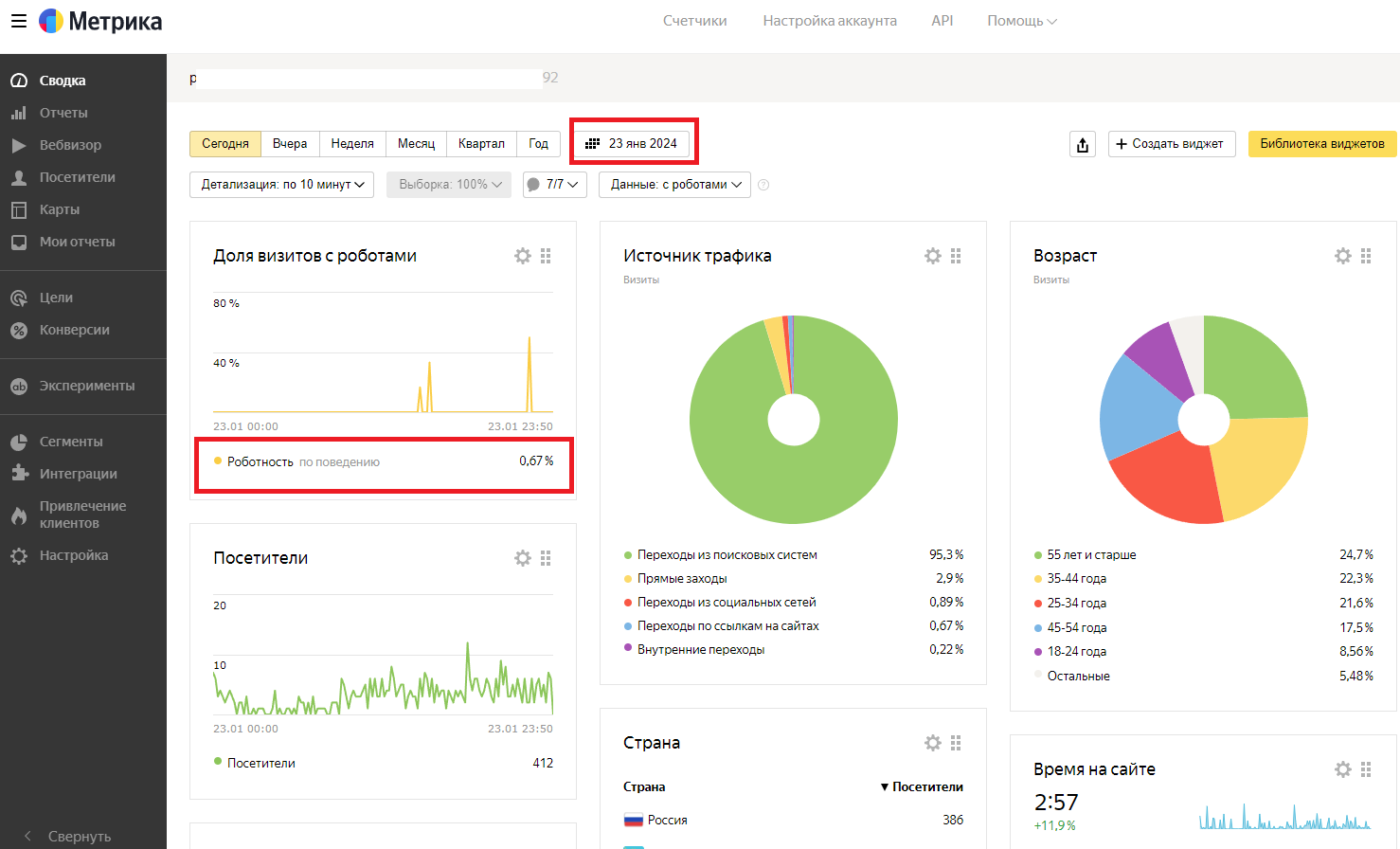Click Прямые заходы legend item
The width and height of the screenshot is (1400, 849).
[683, 579]
